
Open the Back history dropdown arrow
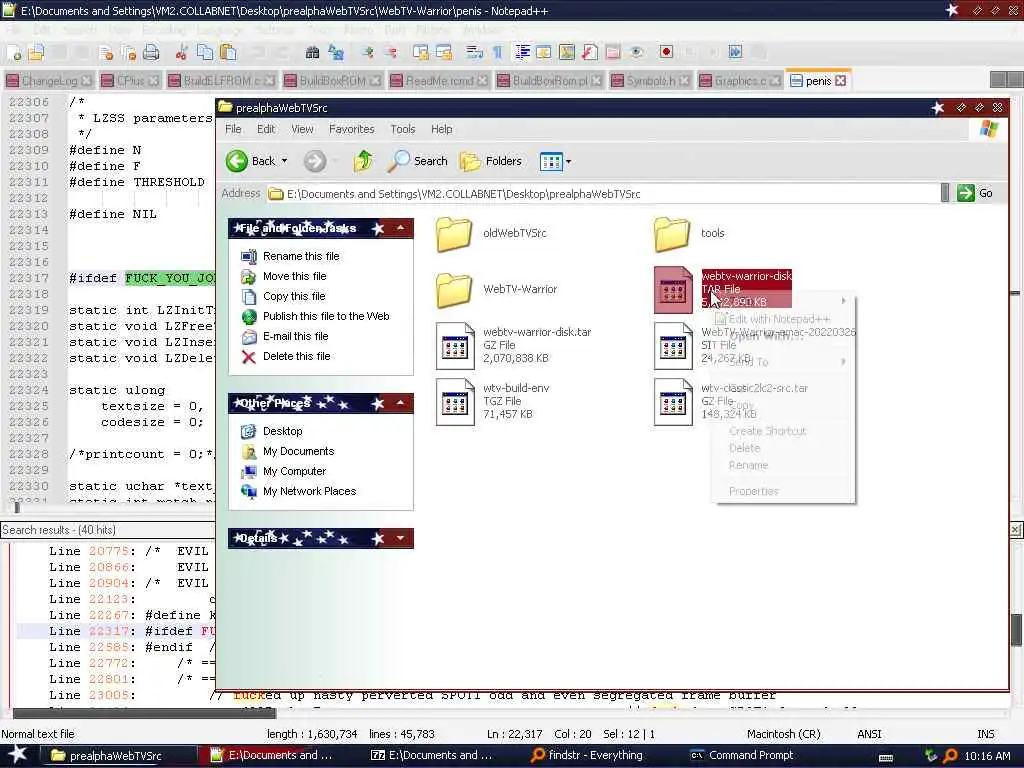click(284, 161)
